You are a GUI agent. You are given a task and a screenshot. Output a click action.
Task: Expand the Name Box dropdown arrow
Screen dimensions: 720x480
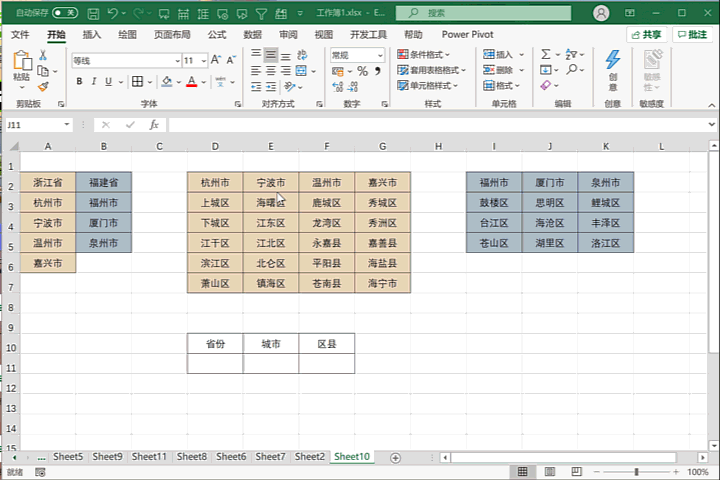67,124
